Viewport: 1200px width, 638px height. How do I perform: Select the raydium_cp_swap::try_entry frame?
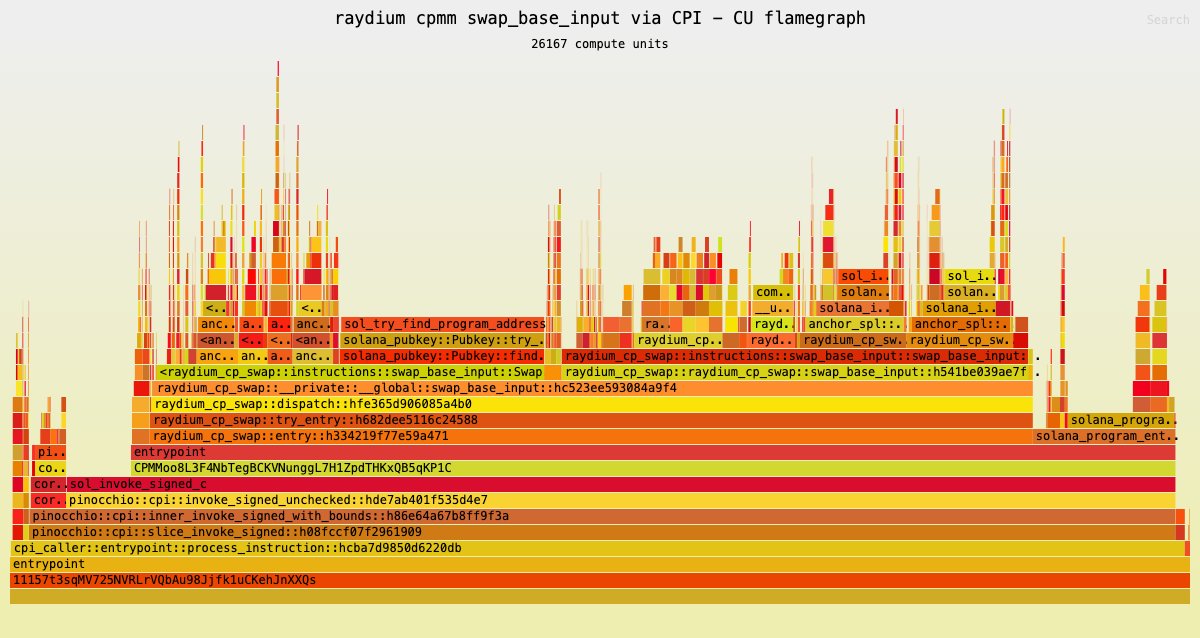click(x=591, y=420)
